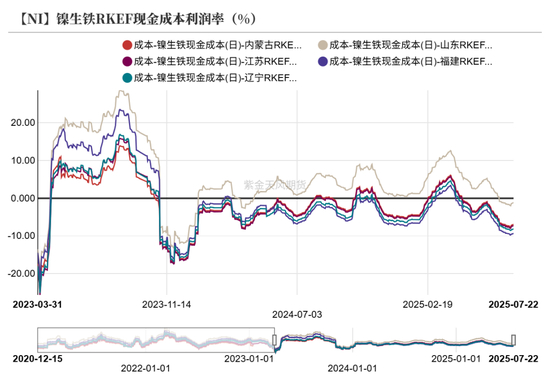Click the 2024-07-03 x-axis date label
The image size is (550, 377).
(297, 315)
